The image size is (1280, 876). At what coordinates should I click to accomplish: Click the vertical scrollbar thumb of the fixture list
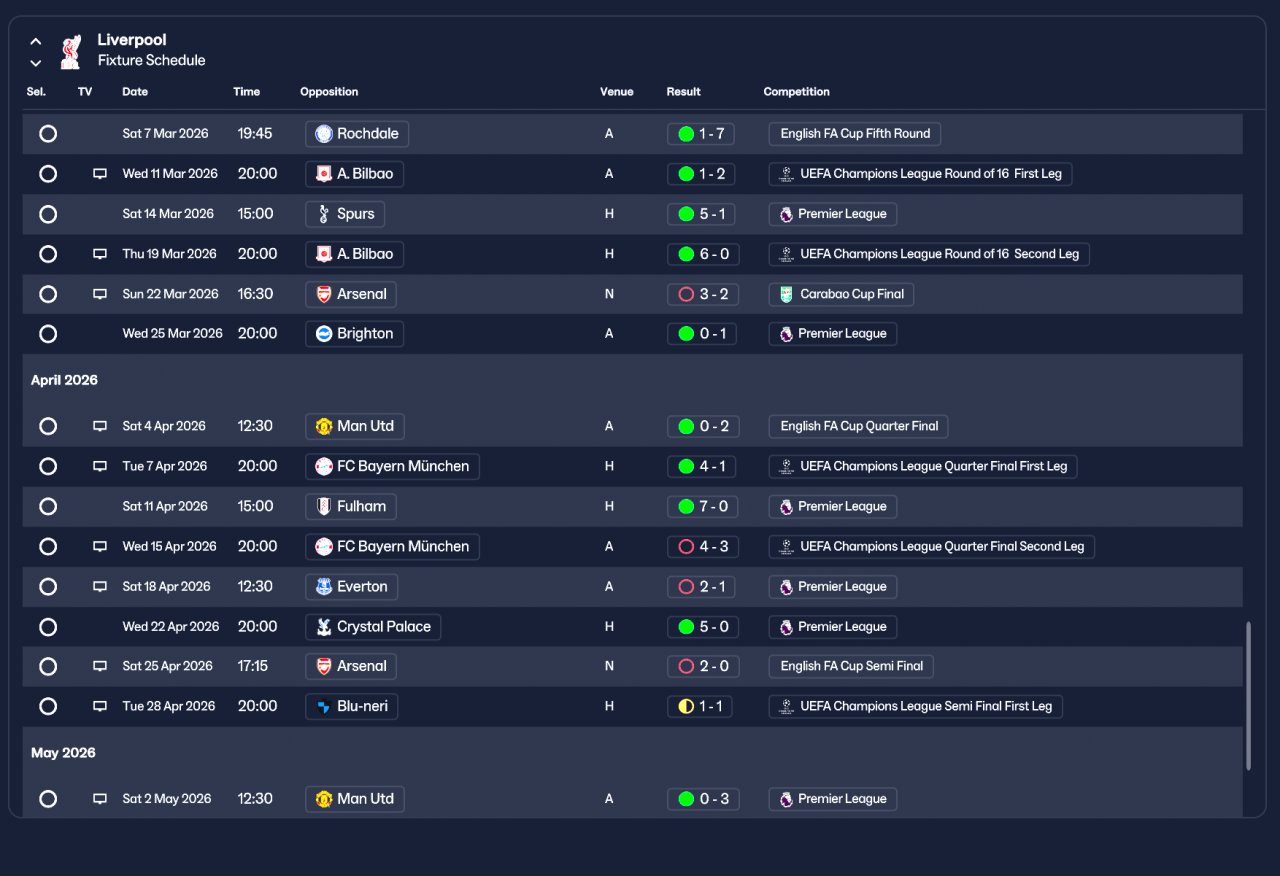pos(1247,696)
